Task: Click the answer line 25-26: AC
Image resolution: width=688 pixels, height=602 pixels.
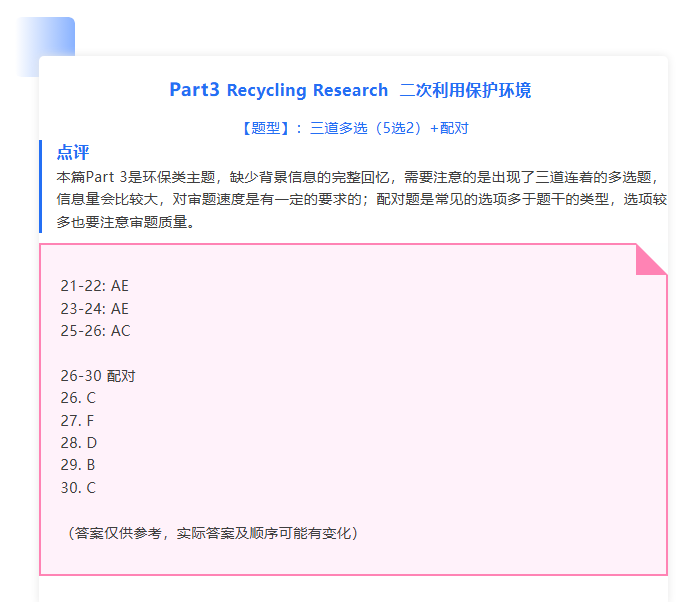Action: [94, 331]
